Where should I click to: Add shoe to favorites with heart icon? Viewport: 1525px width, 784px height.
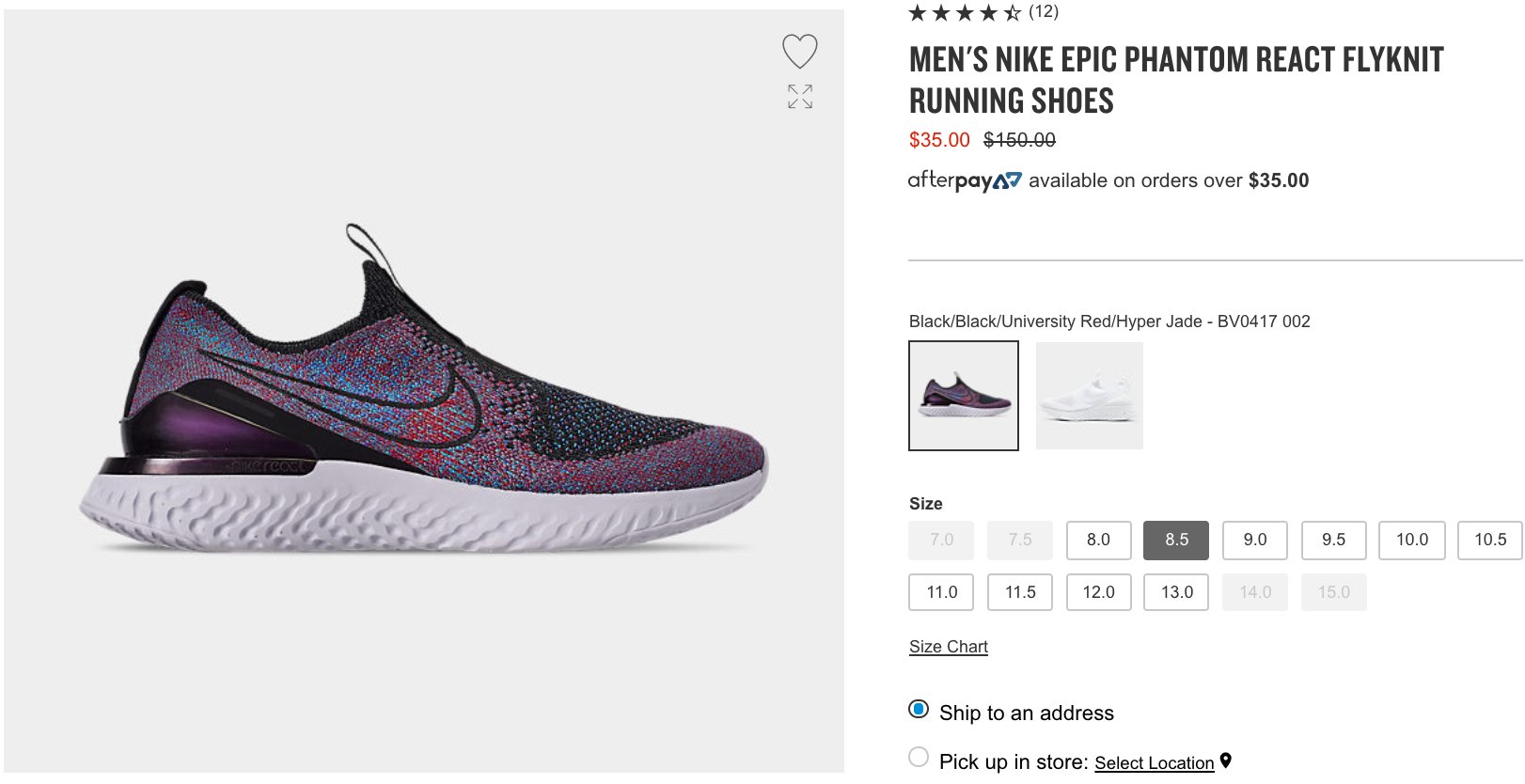tap(799, 51)
